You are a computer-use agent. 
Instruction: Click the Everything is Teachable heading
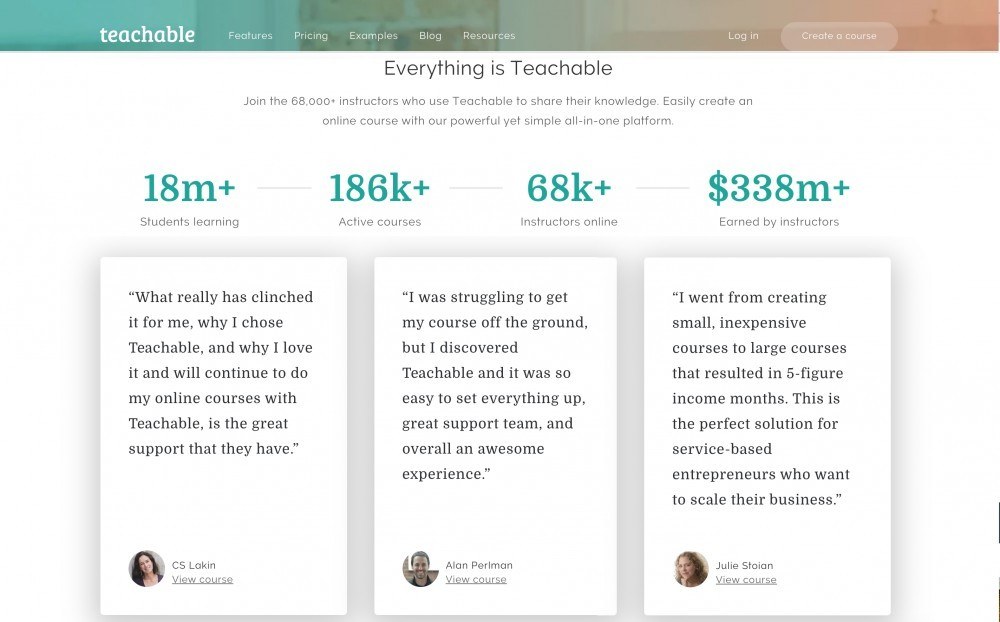(498, 68)
